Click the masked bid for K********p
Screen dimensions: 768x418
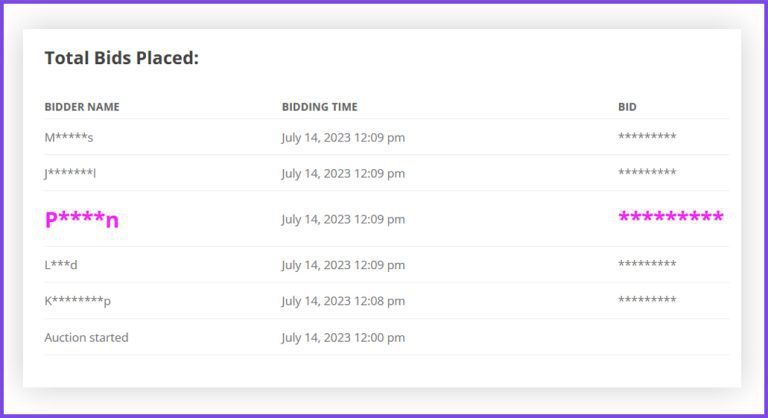(x=647, y=301)
